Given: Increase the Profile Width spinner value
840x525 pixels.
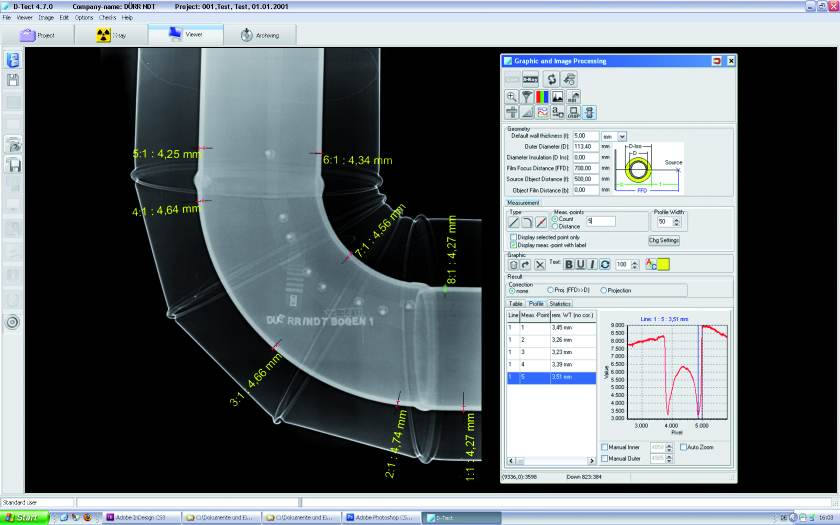Looking at the screenshot, I should (x=674, y=218).
